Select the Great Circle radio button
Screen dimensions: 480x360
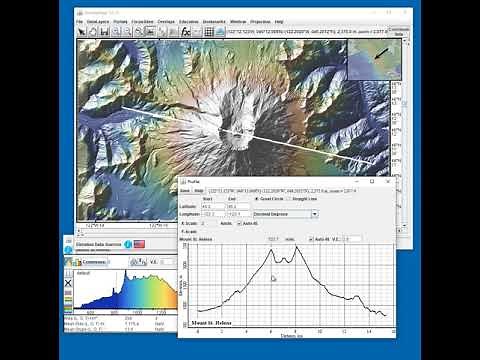pos(257,199)
